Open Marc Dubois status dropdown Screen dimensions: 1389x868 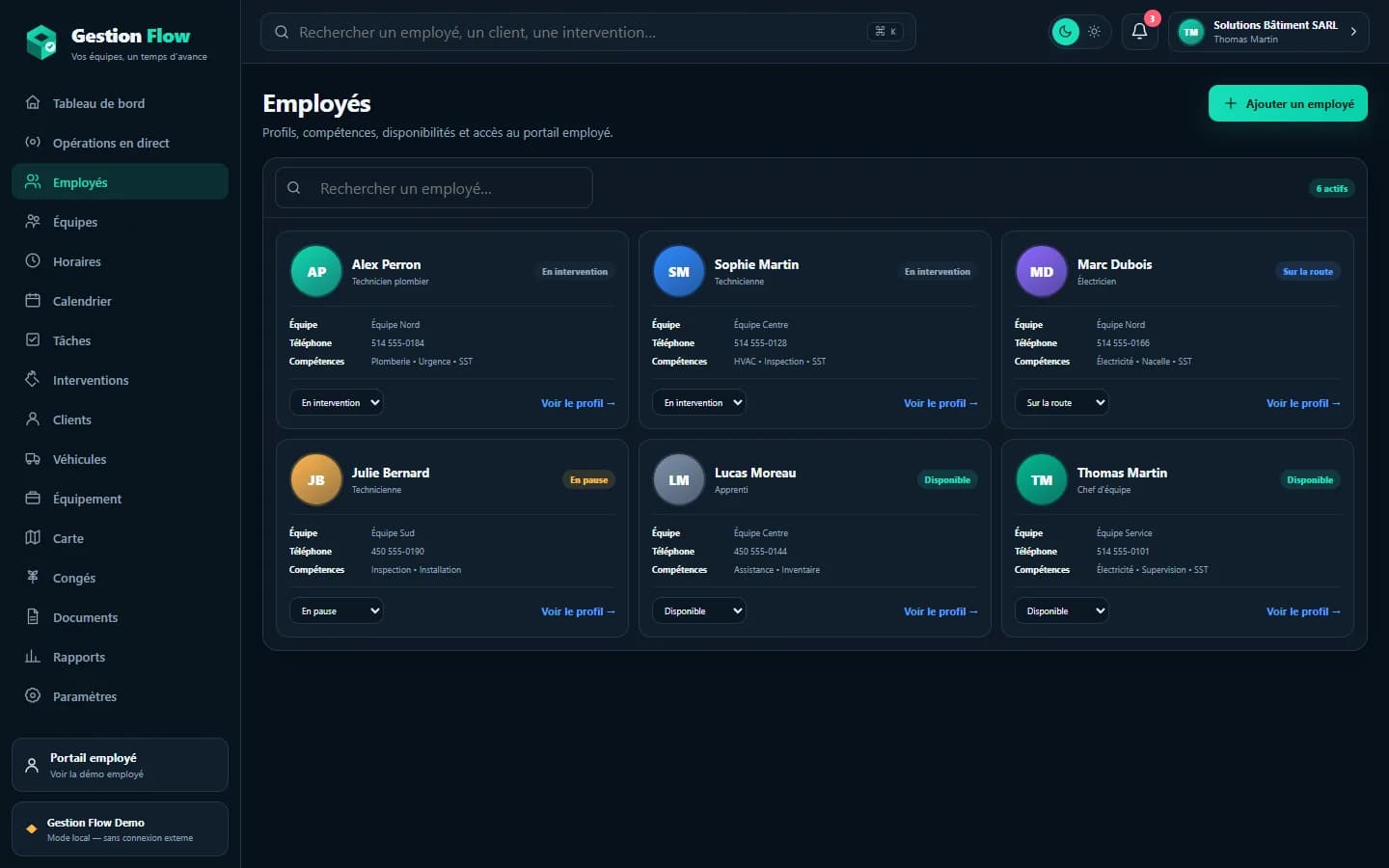tap(1062, 402)
